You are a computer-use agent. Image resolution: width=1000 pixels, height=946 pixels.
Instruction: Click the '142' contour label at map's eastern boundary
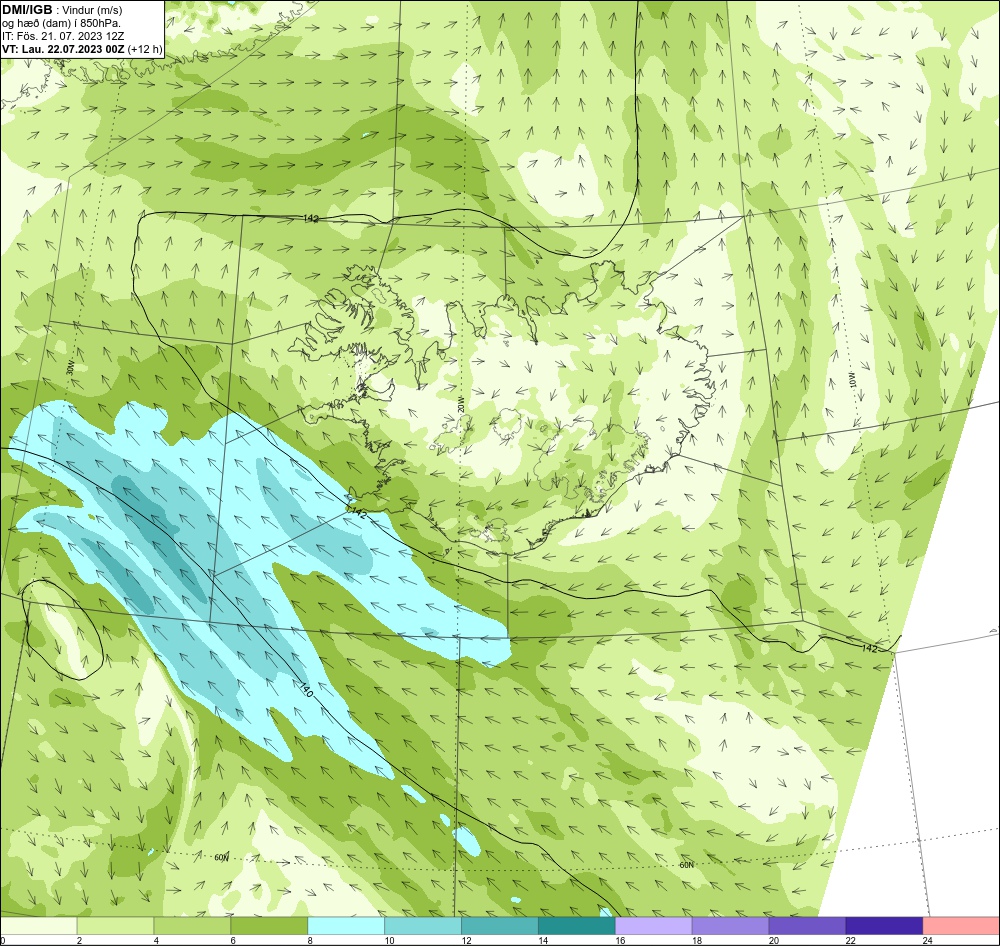click(x=869, y=648)
